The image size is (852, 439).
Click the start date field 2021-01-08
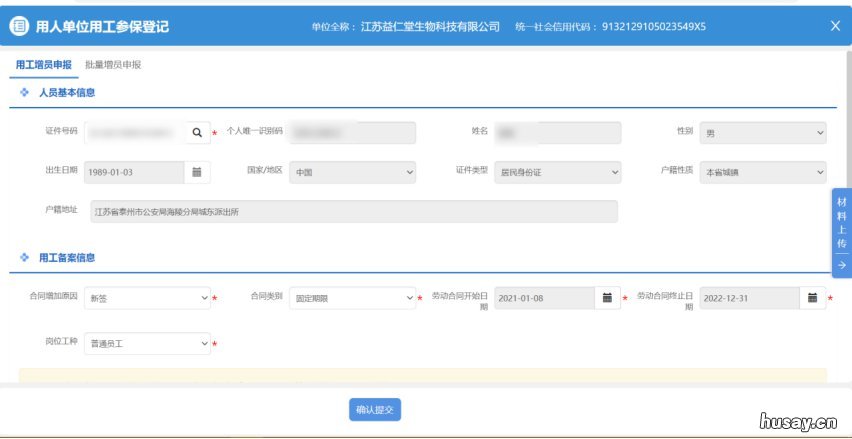point(544,298)
